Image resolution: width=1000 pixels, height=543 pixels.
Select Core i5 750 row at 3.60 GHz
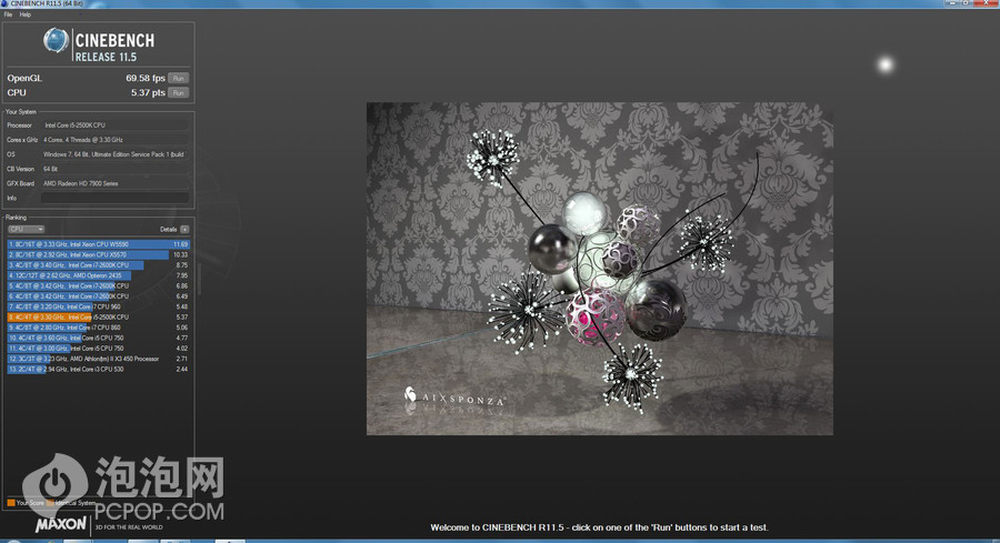[x=98, y=338]
